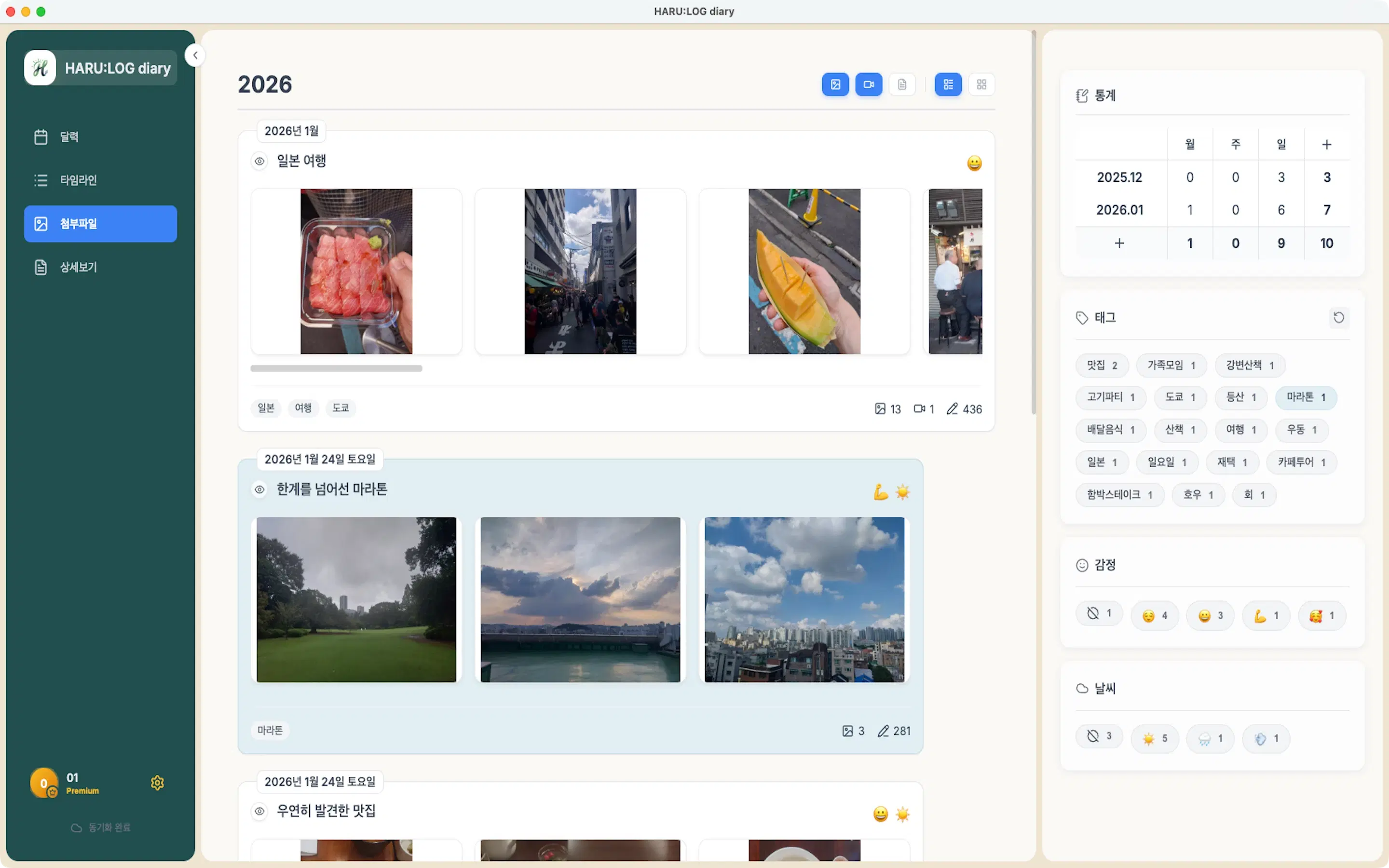
Task: Open the 한계를 넘어선 마라톤 entry title
Action: (332, 489)
